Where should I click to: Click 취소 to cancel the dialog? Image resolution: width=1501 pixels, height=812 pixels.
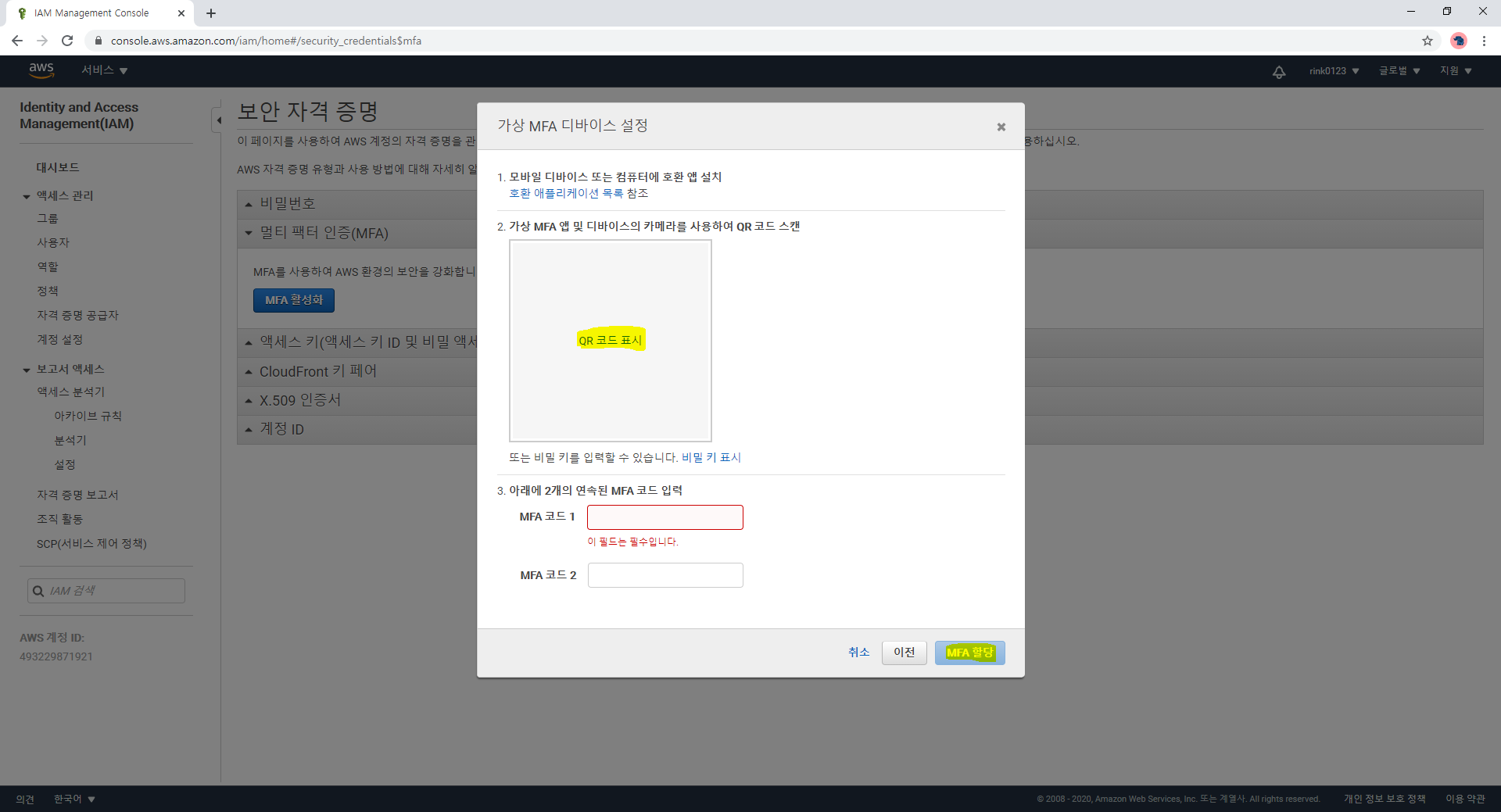pos(858,653)
